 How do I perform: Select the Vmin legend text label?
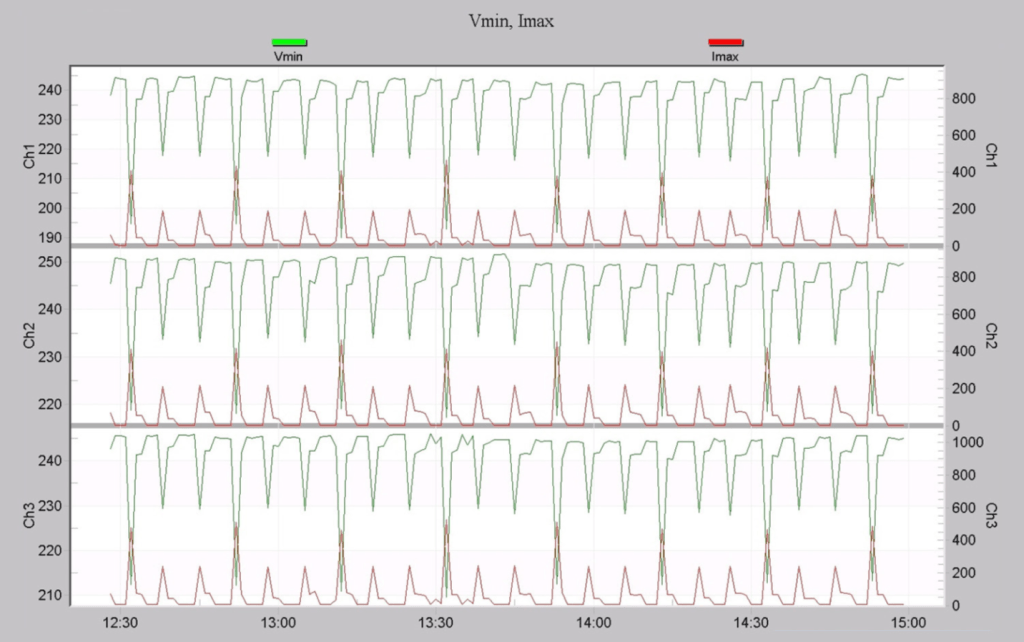pyautogui.click(x=288, y=57)
